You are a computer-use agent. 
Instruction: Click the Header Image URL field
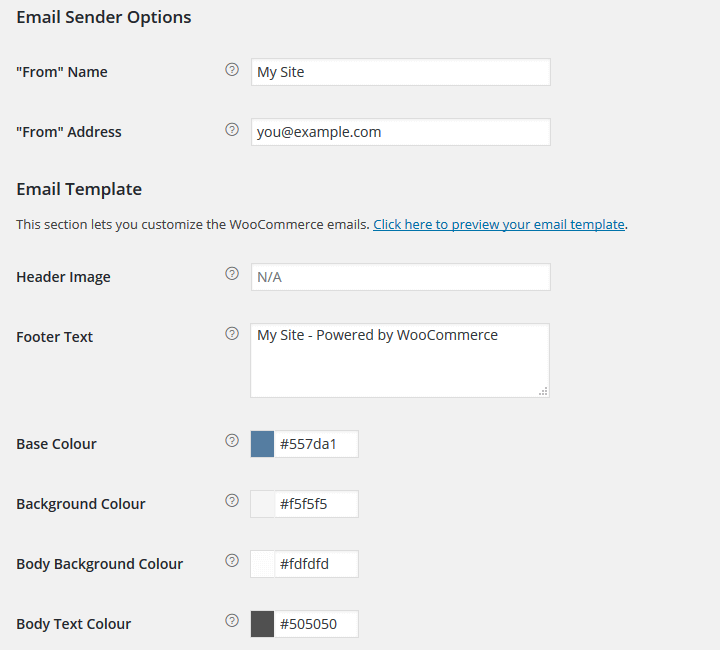pyautogui.click(x=400, y=277)
